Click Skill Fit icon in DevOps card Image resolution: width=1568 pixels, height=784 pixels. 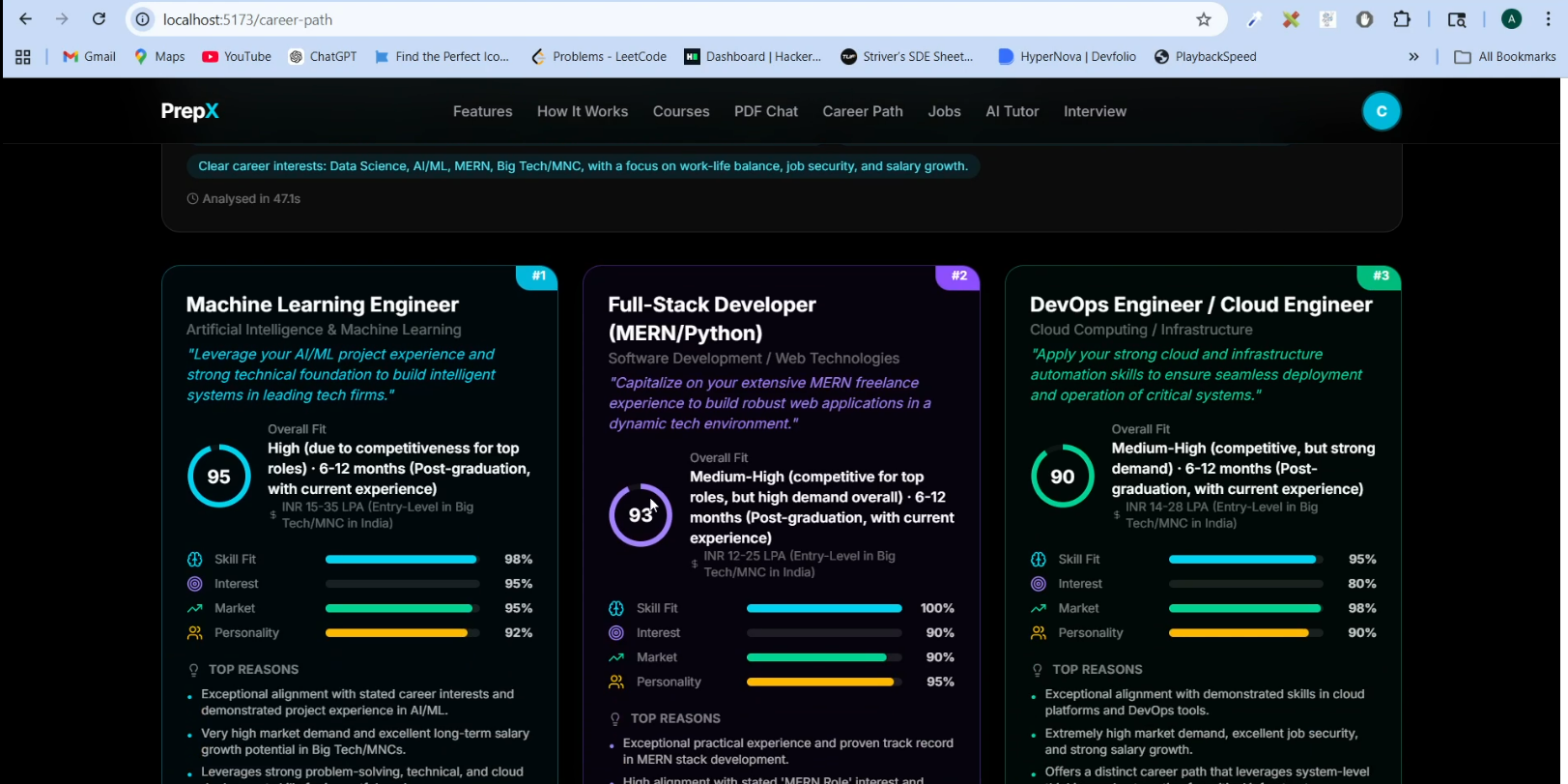coord(1039,560)
